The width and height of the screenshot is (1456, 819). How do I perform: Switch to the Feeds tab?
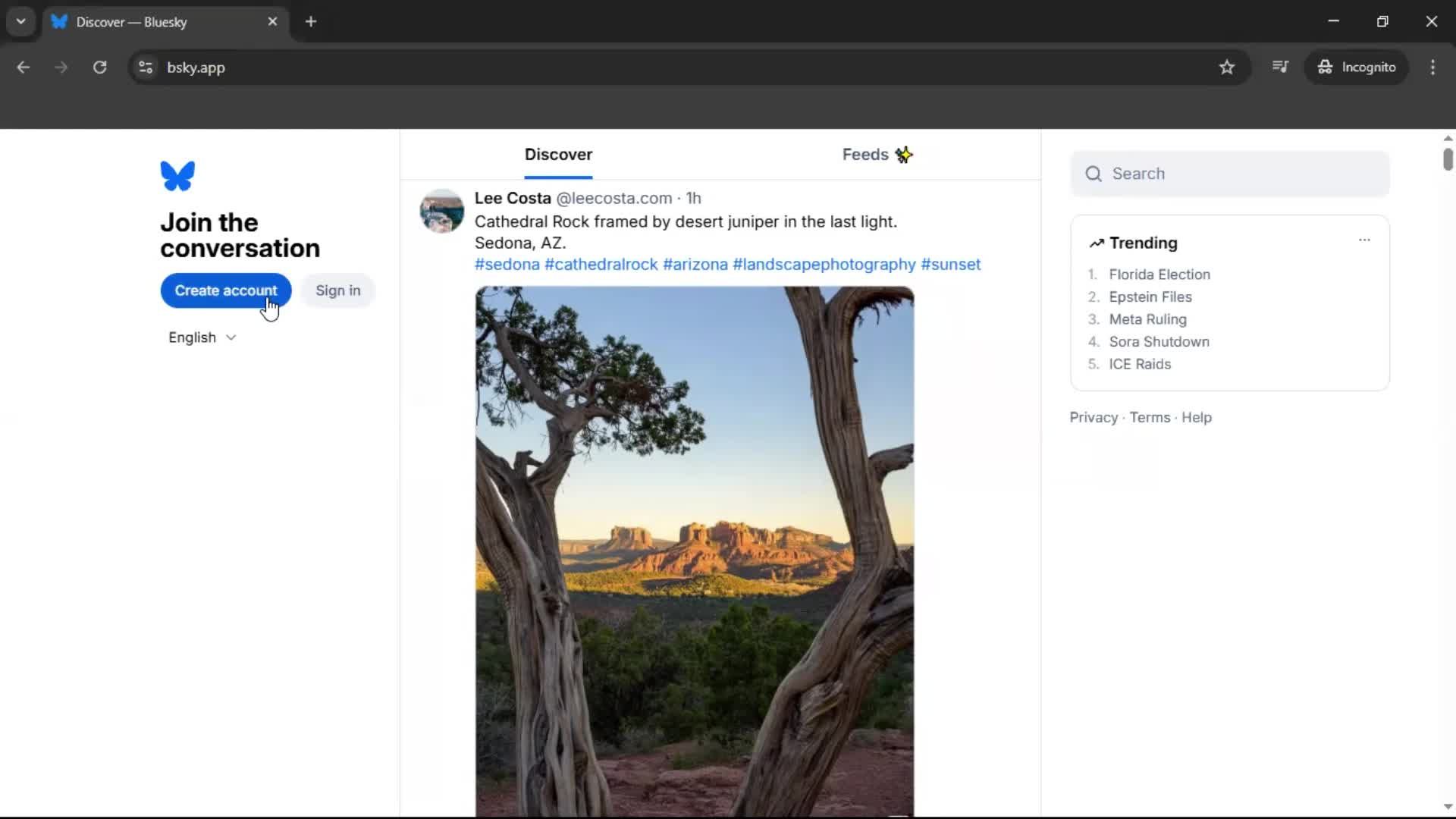tap(864, 155)
